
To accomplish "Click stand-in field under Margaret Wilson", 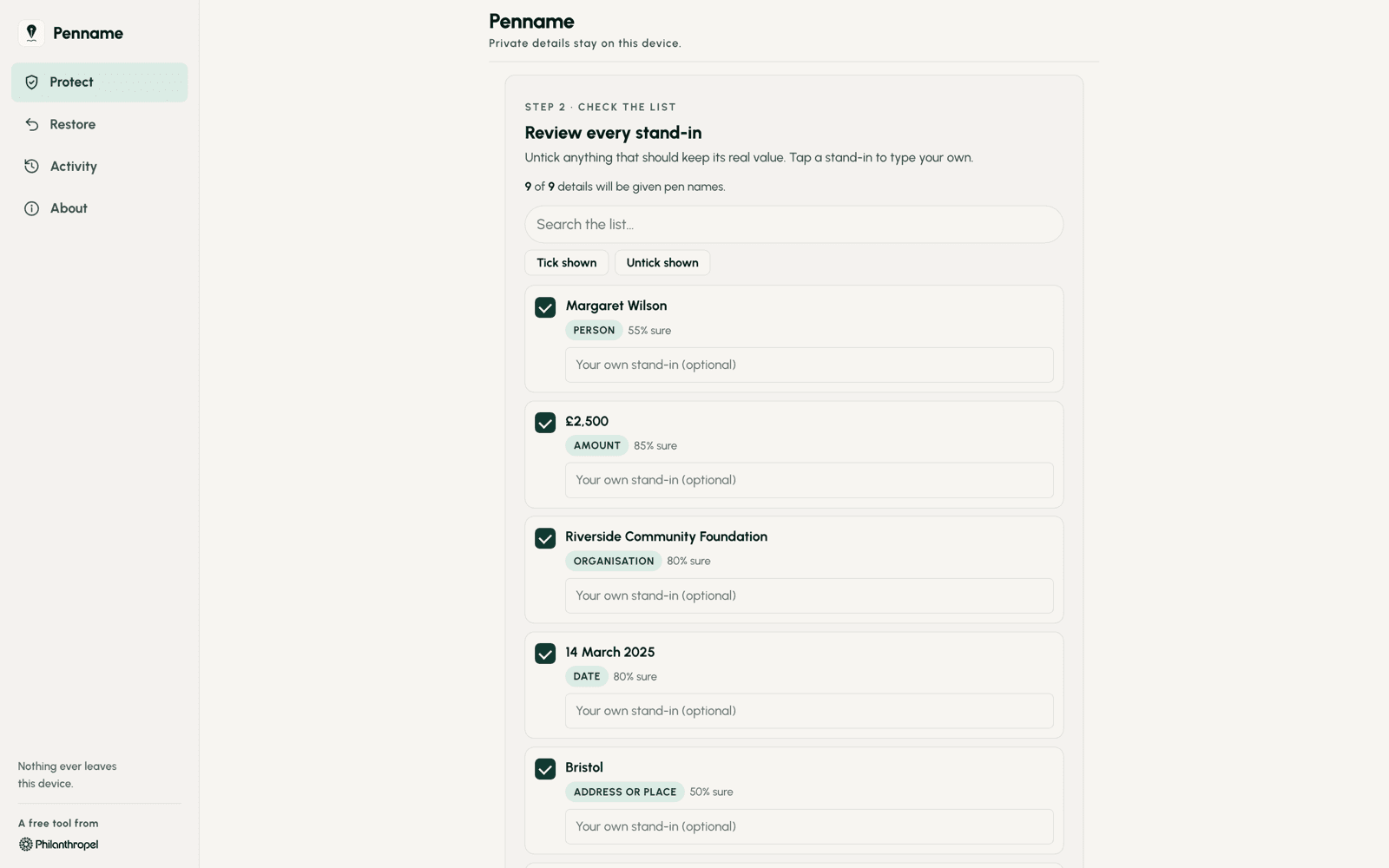I will pos(809,365).
